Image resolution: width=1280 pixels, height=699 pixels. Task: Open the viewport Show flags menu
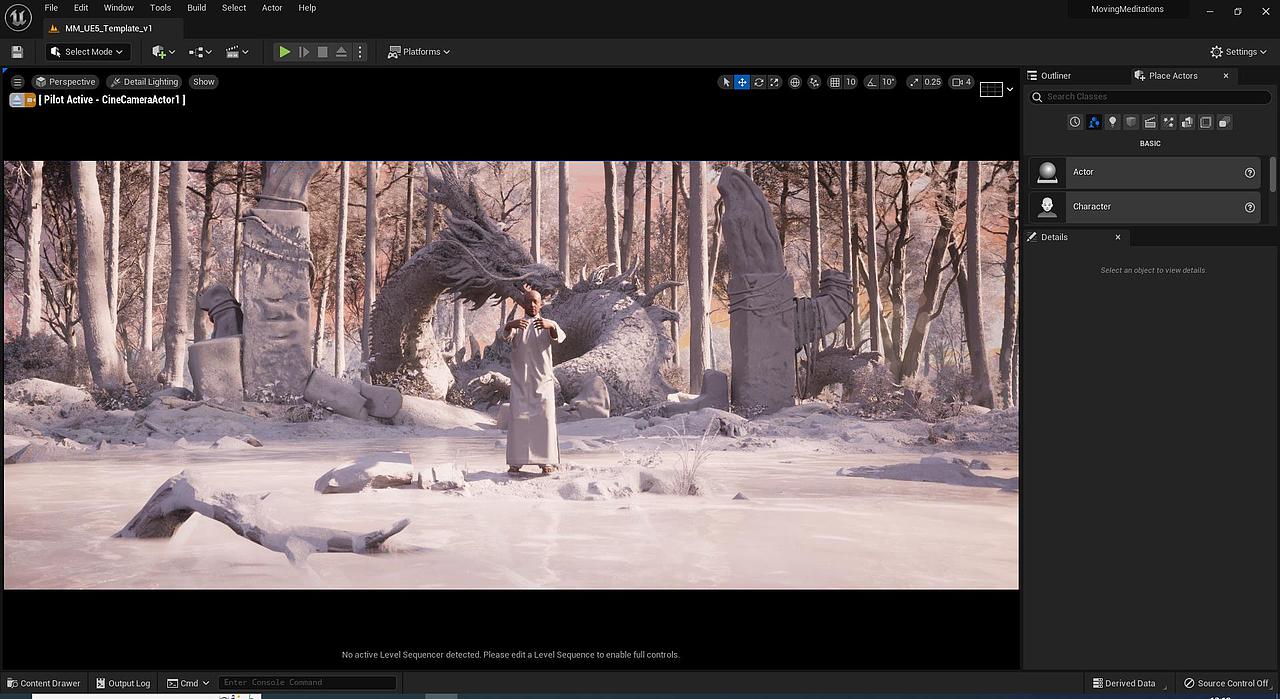tap(204, 82)
